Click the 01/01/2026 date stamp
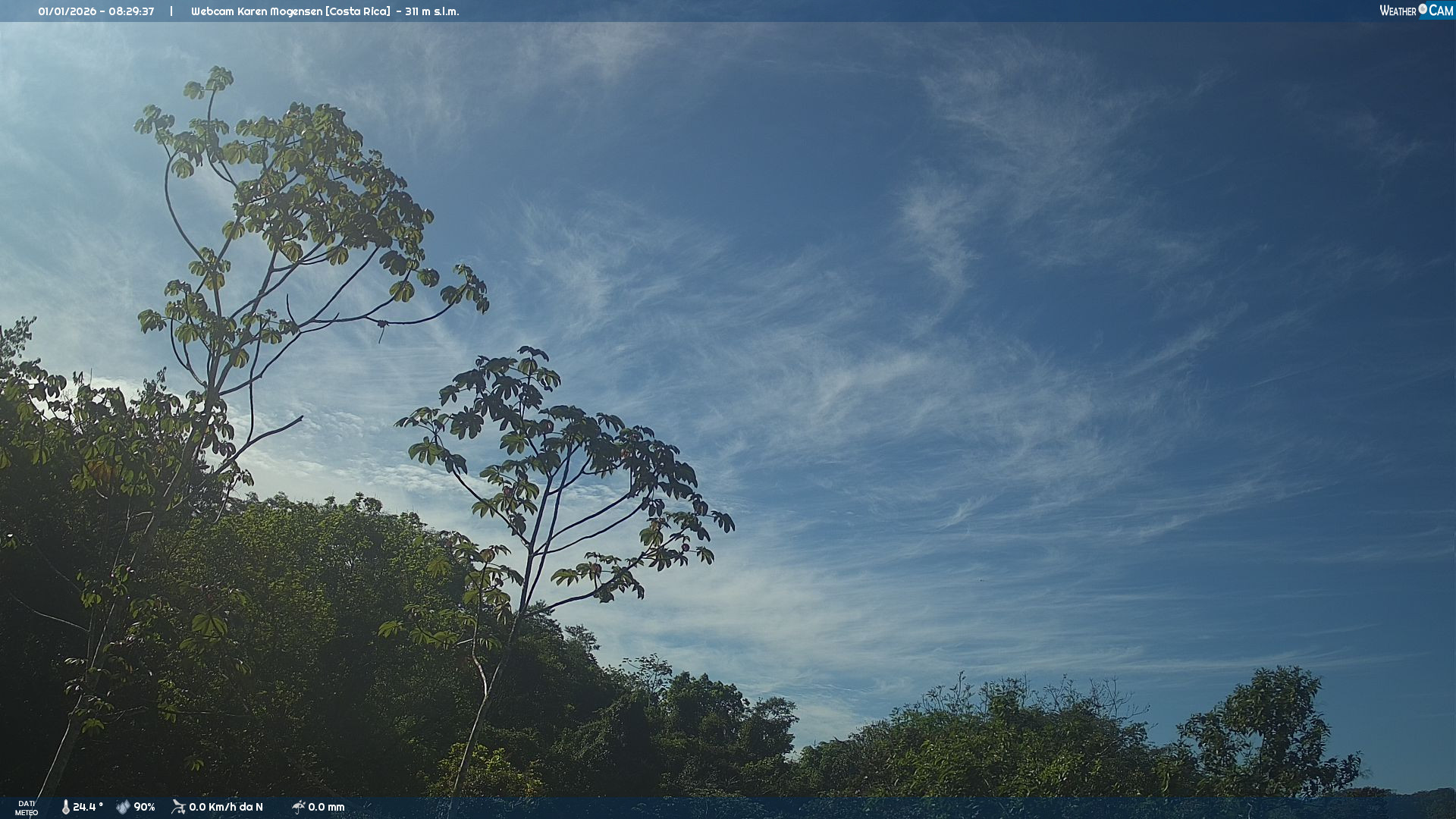 point(67,11)
